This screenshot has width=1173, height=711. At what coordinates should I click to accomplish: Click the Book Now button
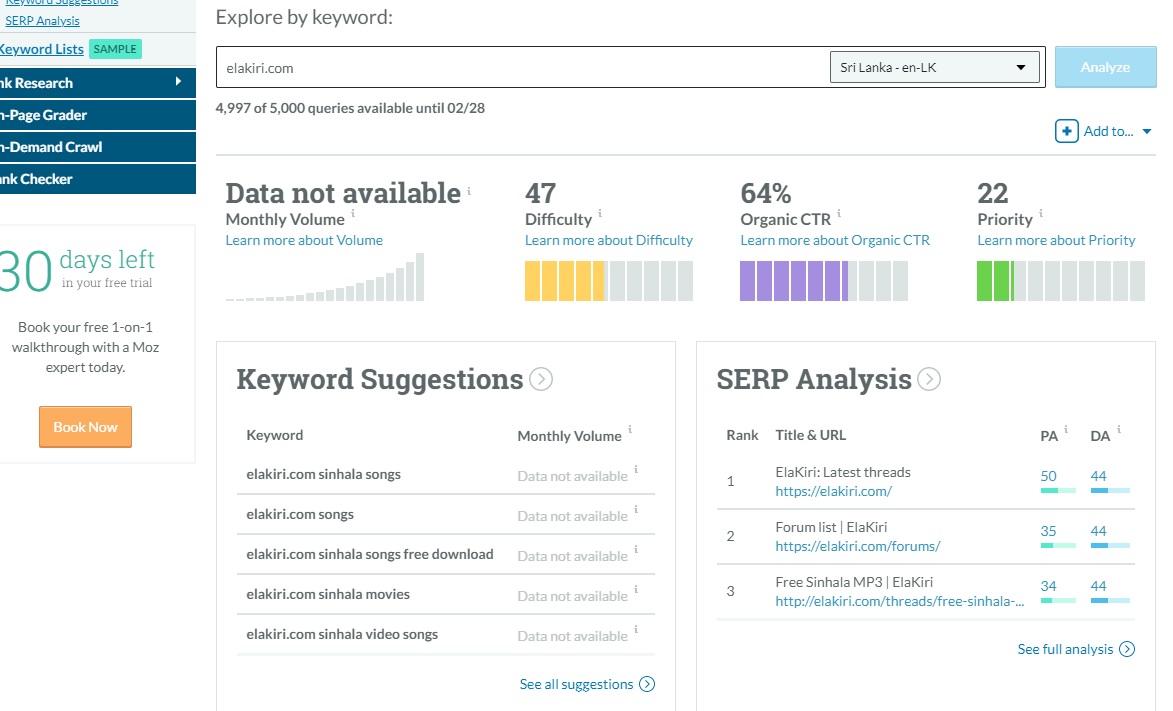click(85, 427)
